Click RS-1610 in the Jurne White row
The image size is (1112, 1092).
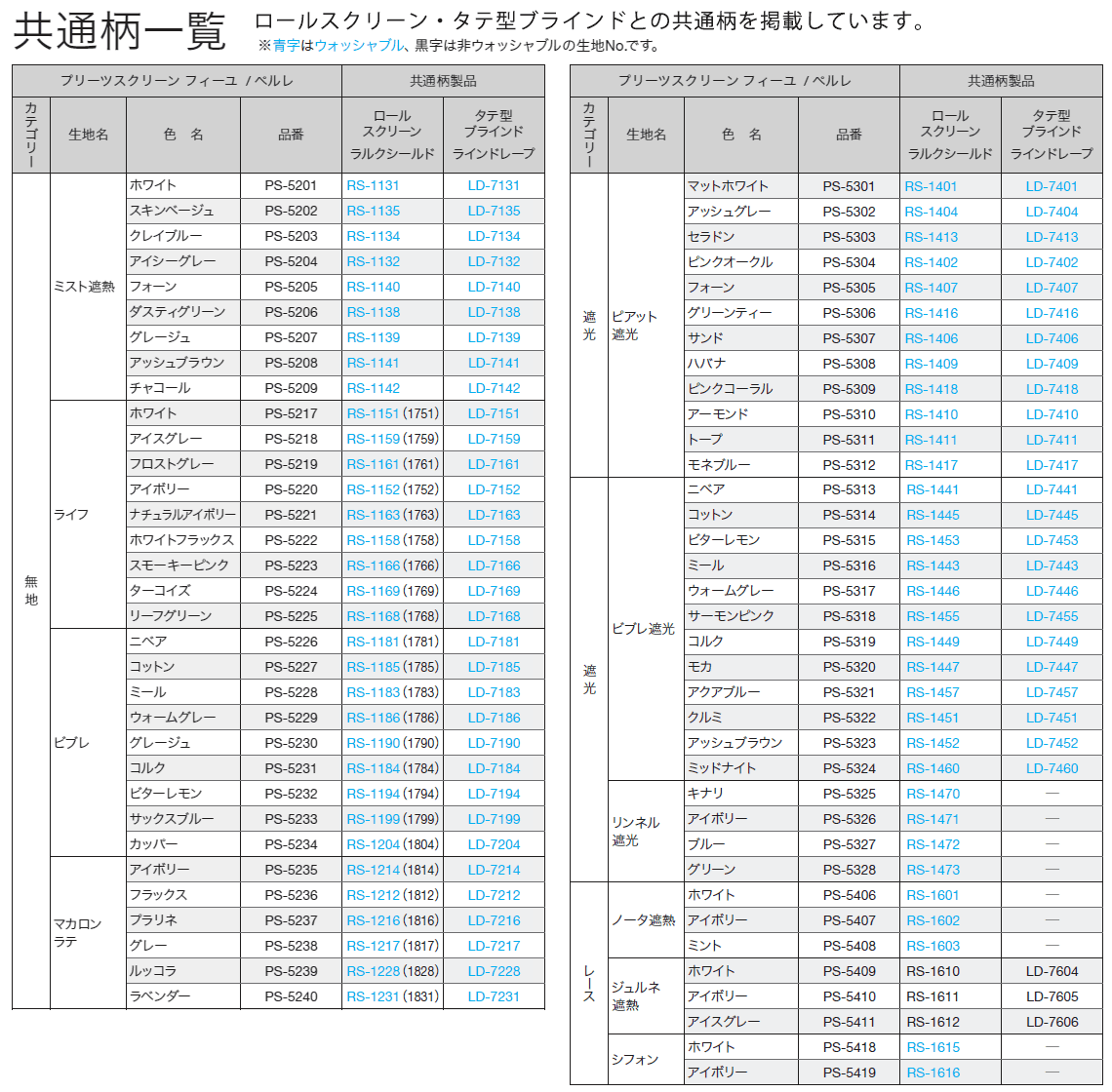click(933, 971)
